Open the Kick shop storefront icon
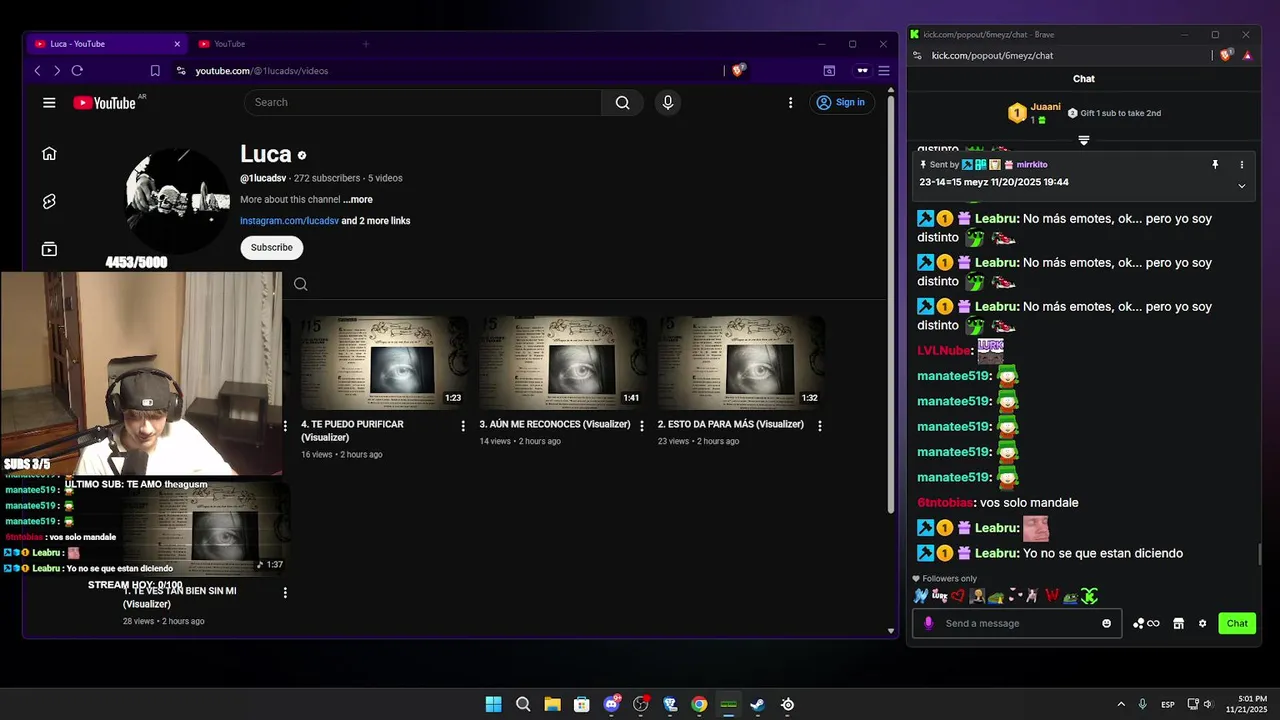 [x=1179, y=623]
